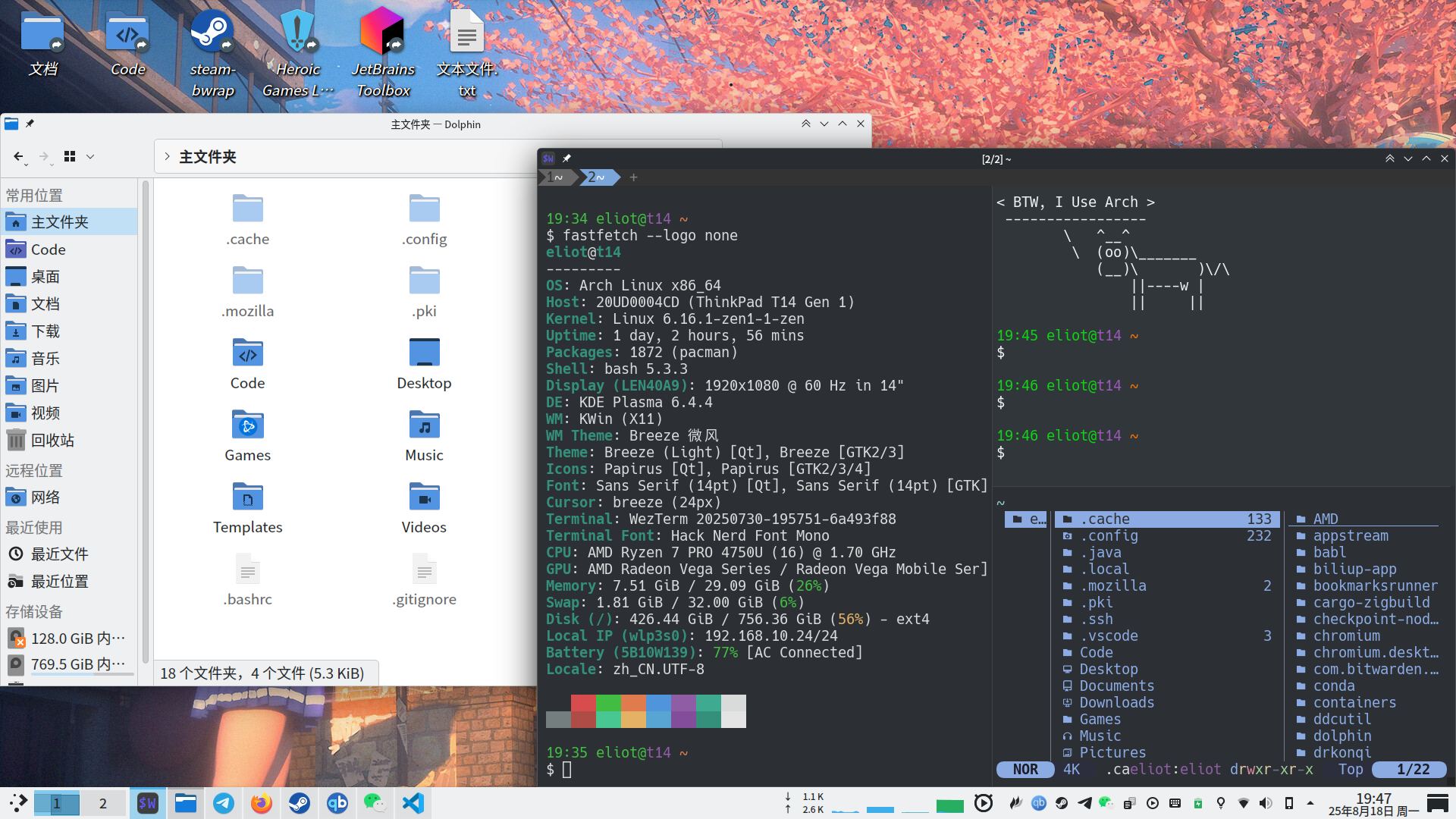This screenshot has height=819, width=1456.
Task: Go back in Dolphin
Action: [x=18, y=156]
